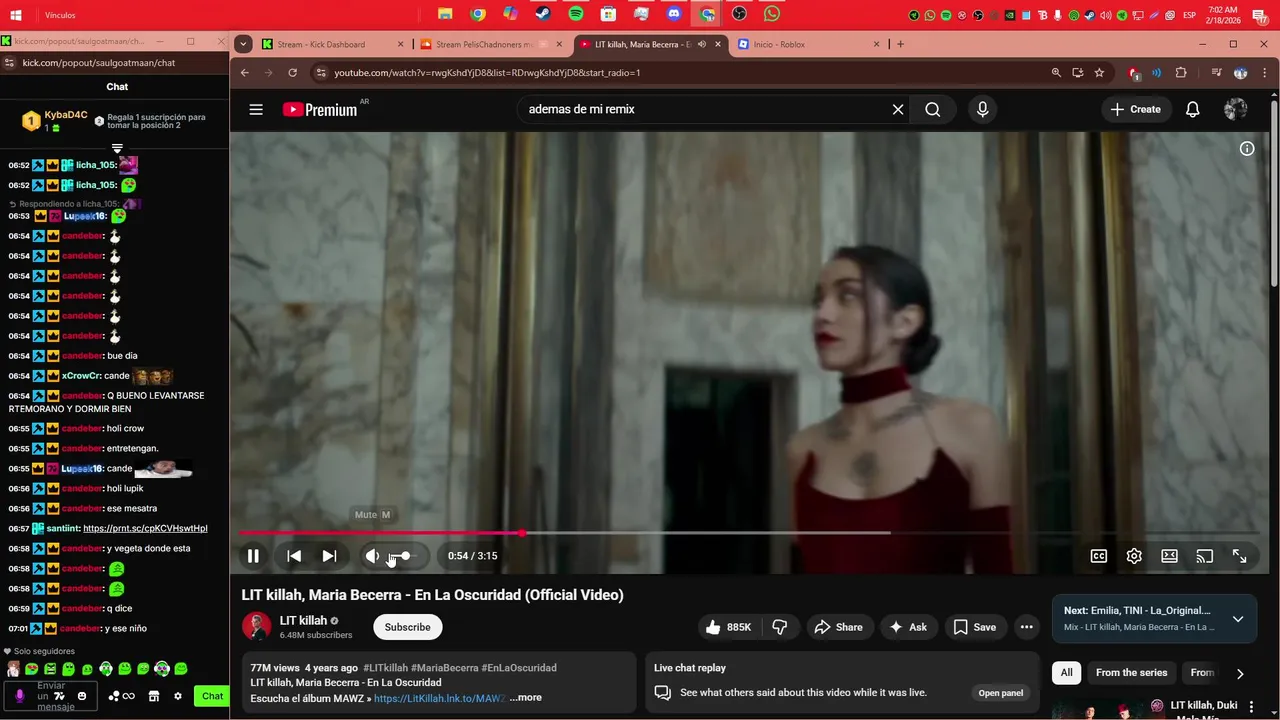This screenshot has height=720, width=1280.
Task: Switch to Stream - Kick Dashboard tab
Action: pos(332,44)
